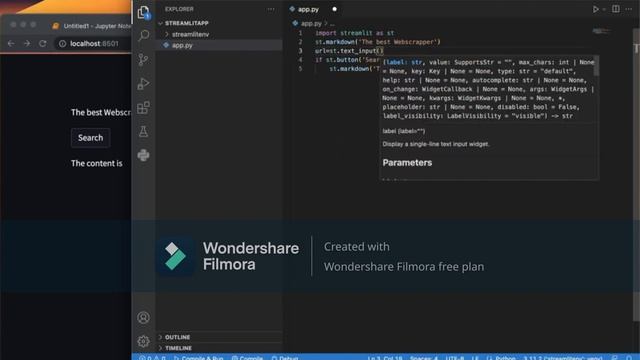Open the Accounts menu in the activity bar
This screenshot has height=360, width=640.
tap(143, 317)
